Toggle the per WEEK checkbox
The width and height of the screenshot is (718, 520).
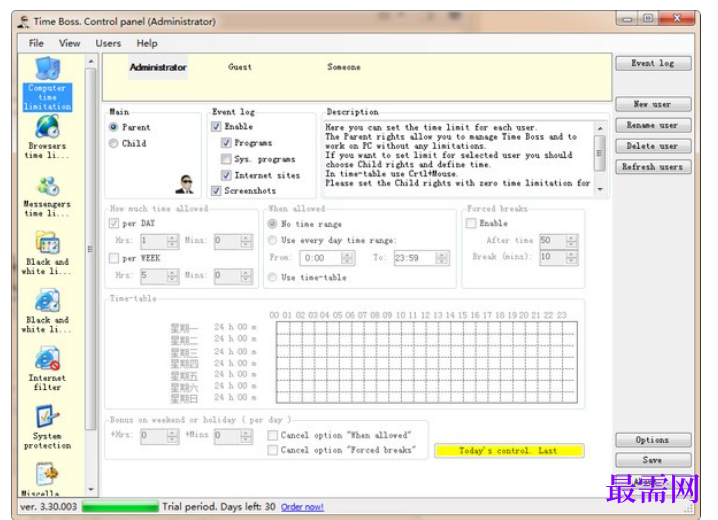(114, 258)
